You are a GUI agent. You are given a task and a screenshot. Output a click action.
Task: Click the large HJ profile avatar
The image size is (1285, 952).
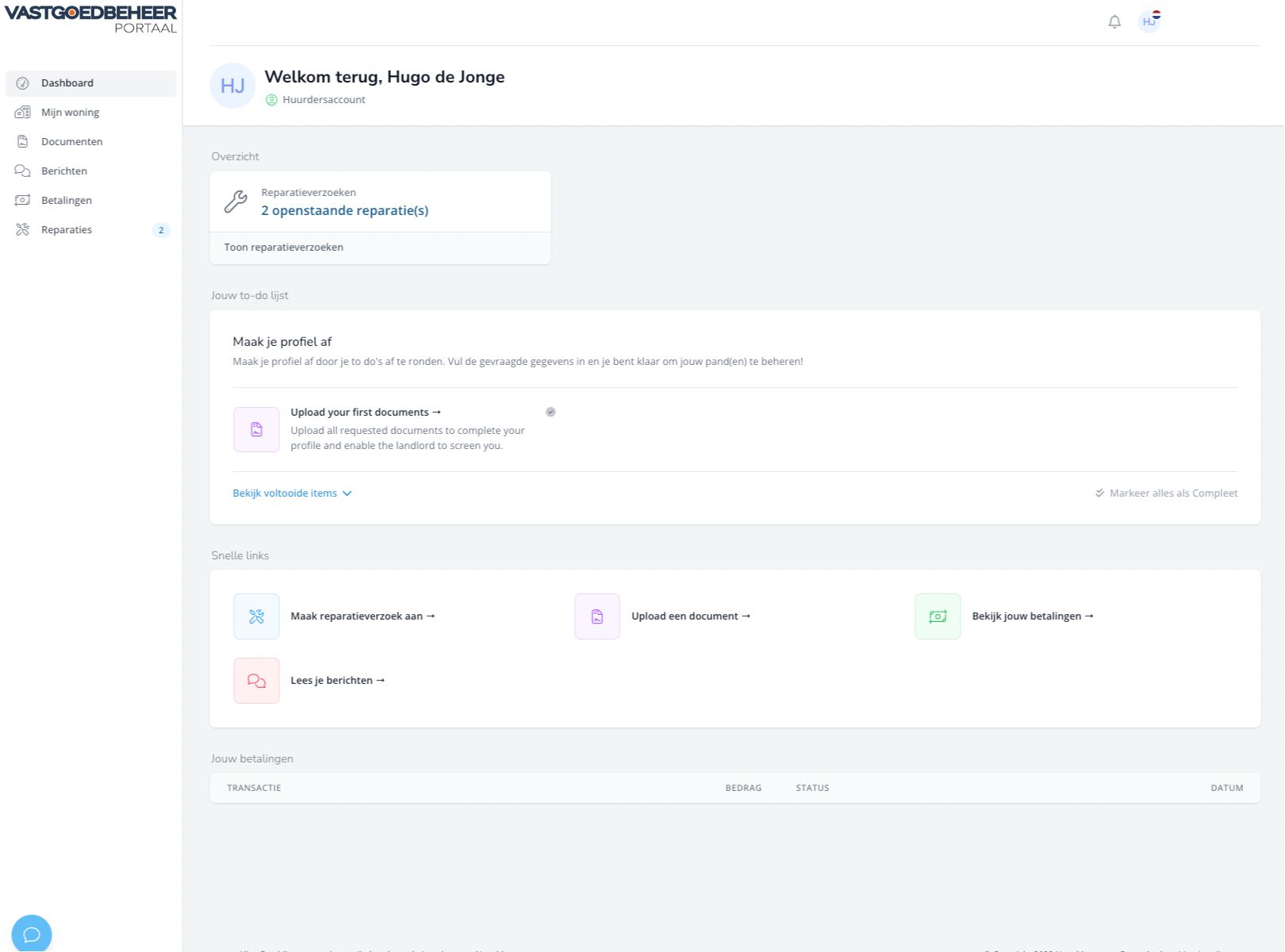point(232,86)
